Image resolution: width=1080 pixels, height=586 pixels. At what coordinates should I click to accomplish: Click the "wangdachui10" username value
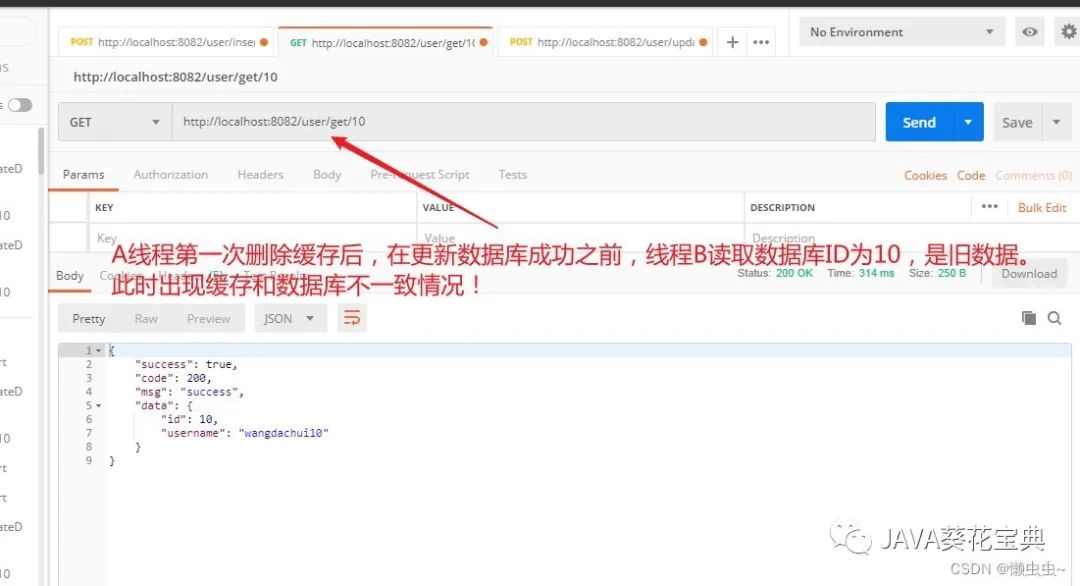(284, 433)
